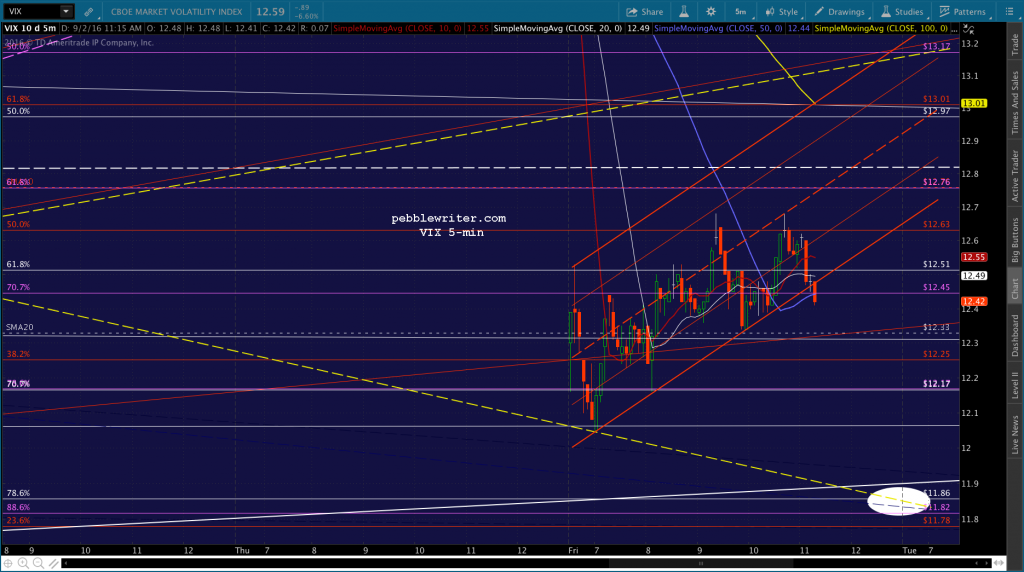Select the Chart side tab
1024x572 pixels.
pos(1015,289)
